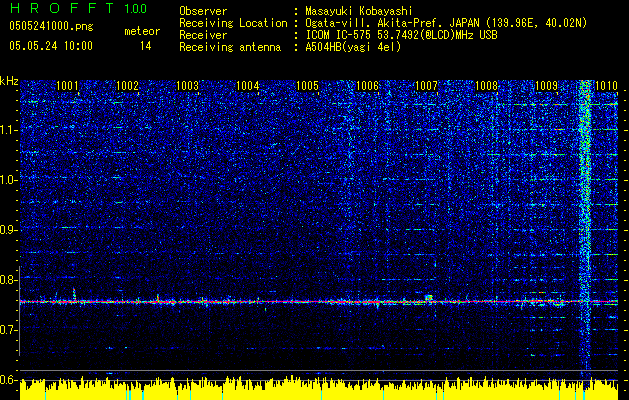
Task: Click the echo blob above the carrier at 1007
Action: [x=429, y=297]
